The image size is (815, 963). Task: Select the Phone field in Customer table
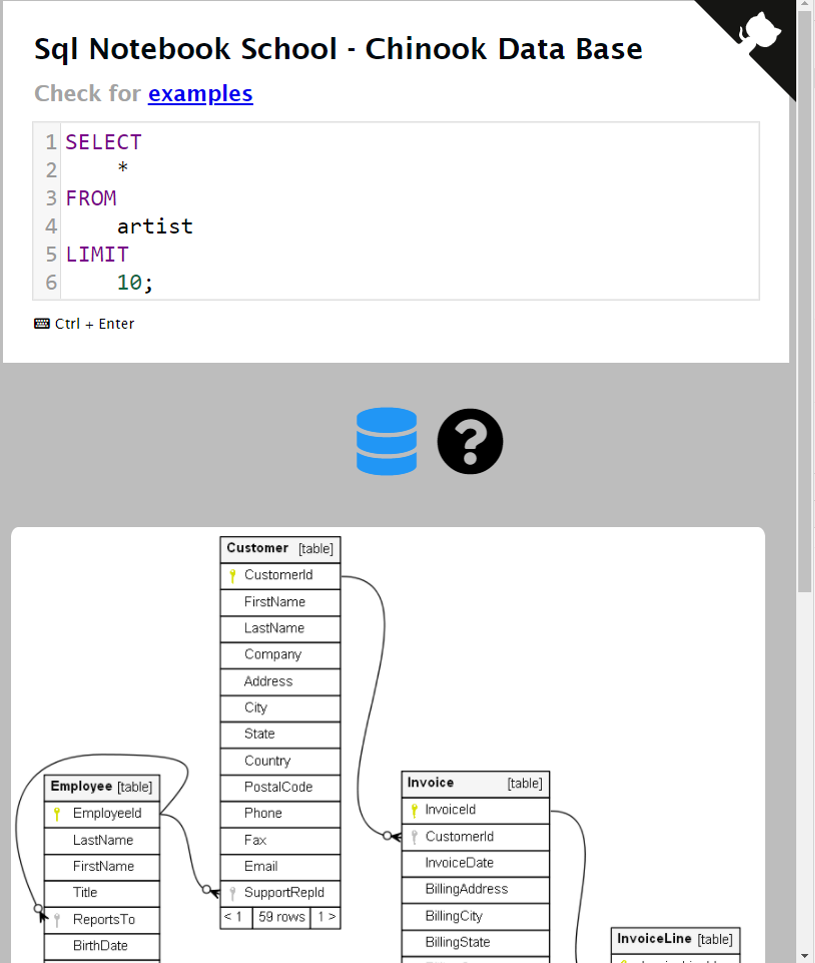pyautogui.click(x=280, y=813)
